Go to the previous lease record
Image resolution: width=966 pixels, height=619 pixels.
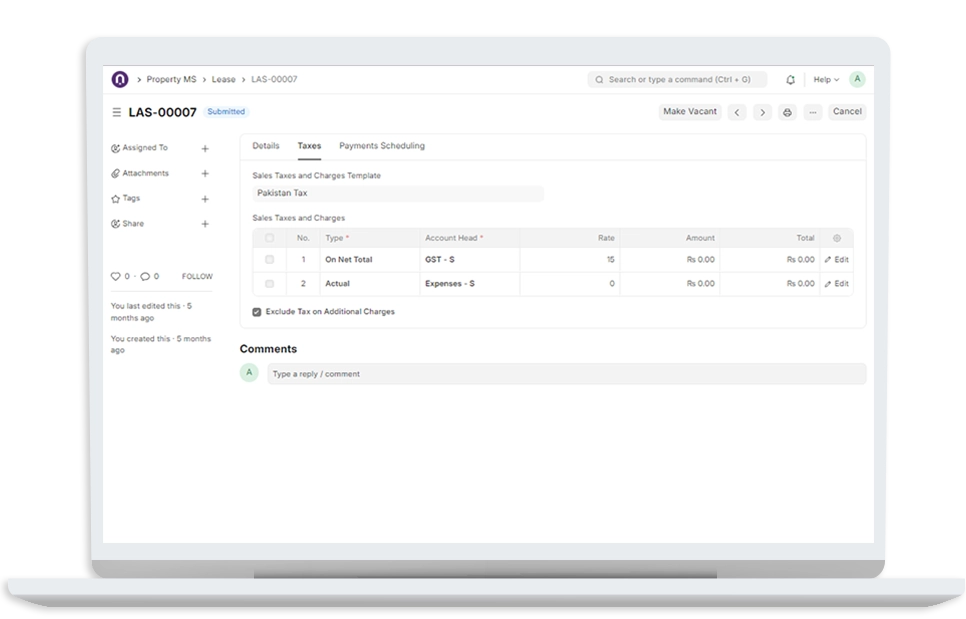737,113
